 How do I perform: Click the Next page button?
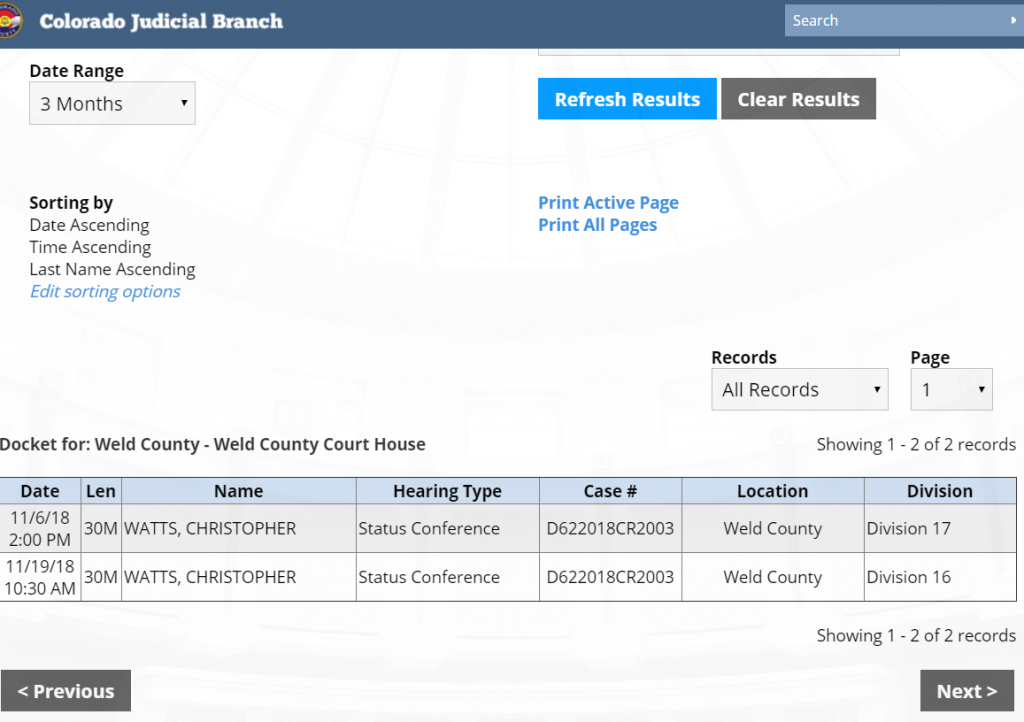pos(966,691)
